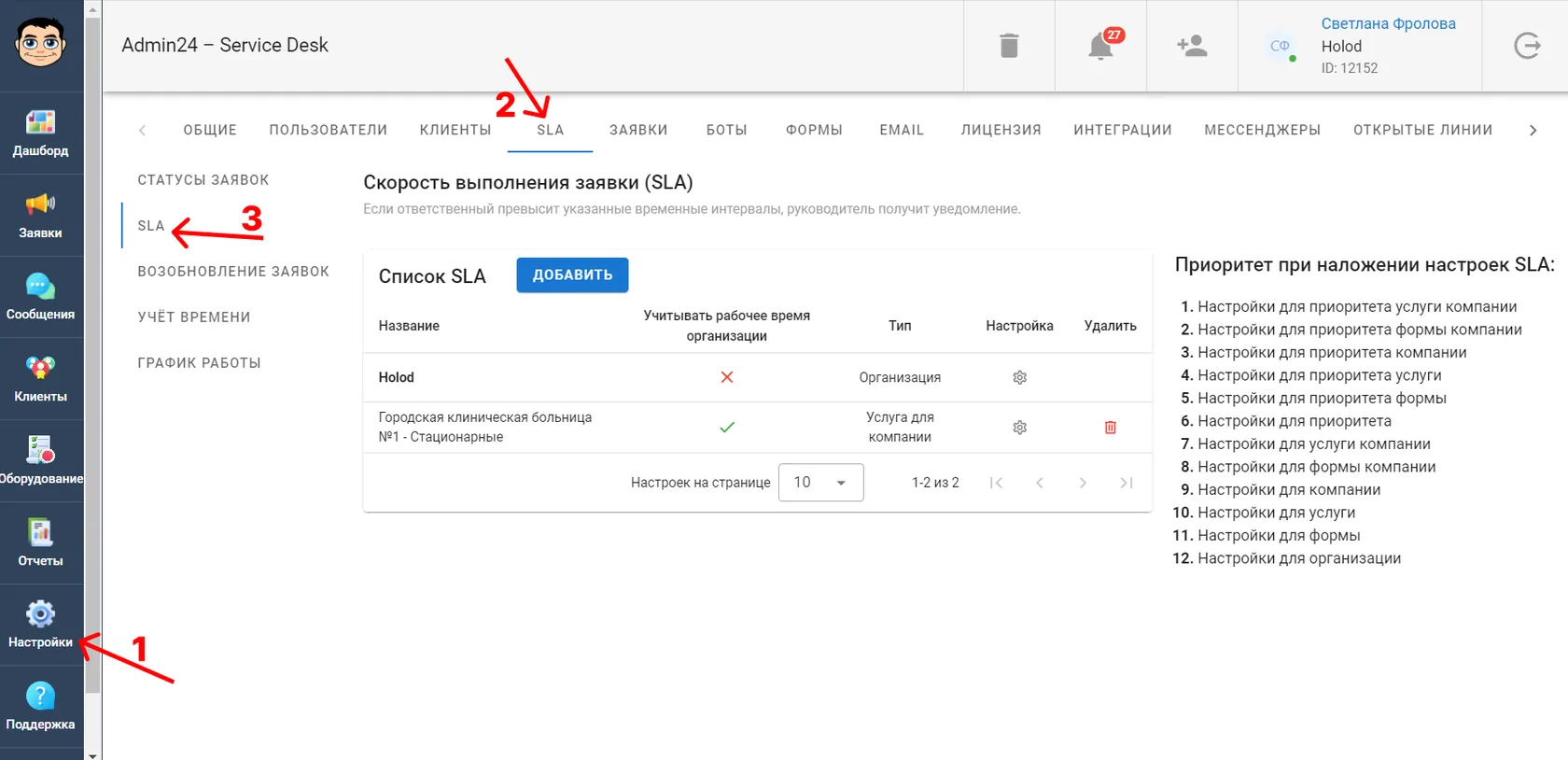The height and width of the screenshot is (760, 1568).
Task: Select the SLA top tab
Action: click(551, 130)
